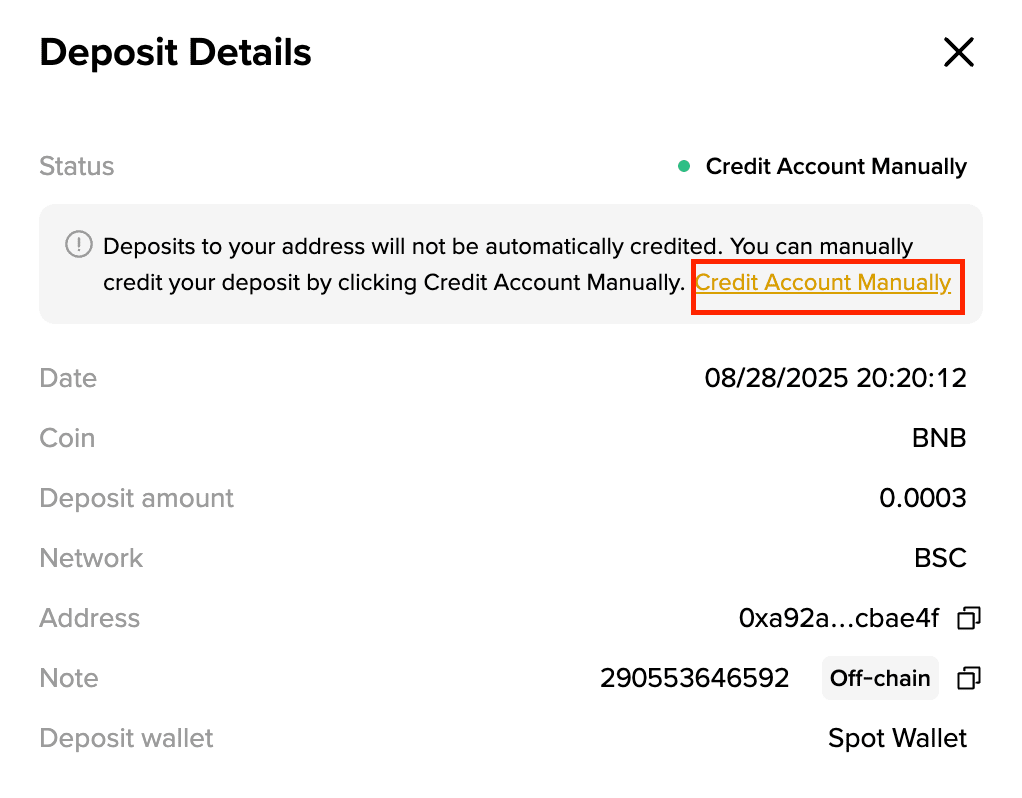Copy the note number using its copy icon
The width and height of the screenshot is (1022, 798).
(x=967, y=679)
